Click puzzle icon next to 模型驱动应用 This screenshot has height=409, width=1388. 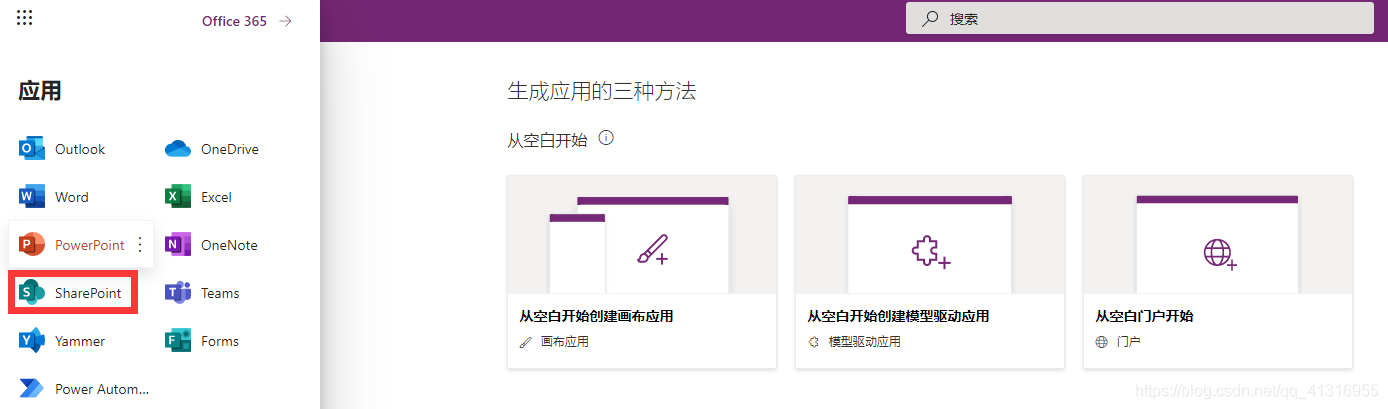(814, 342)
